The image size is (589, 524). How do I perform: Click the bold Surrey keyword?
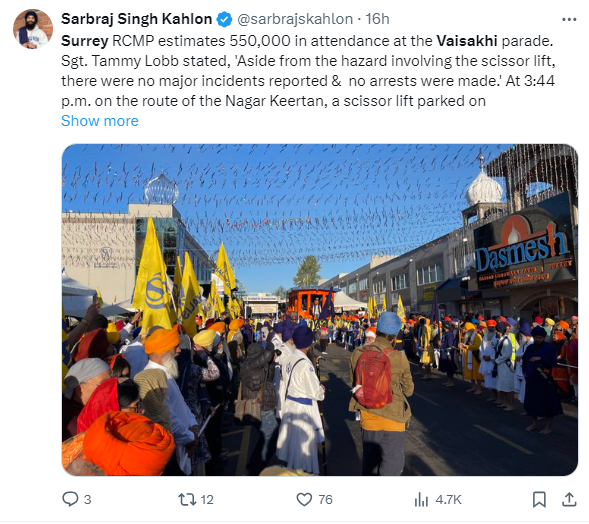click(85, 41)
